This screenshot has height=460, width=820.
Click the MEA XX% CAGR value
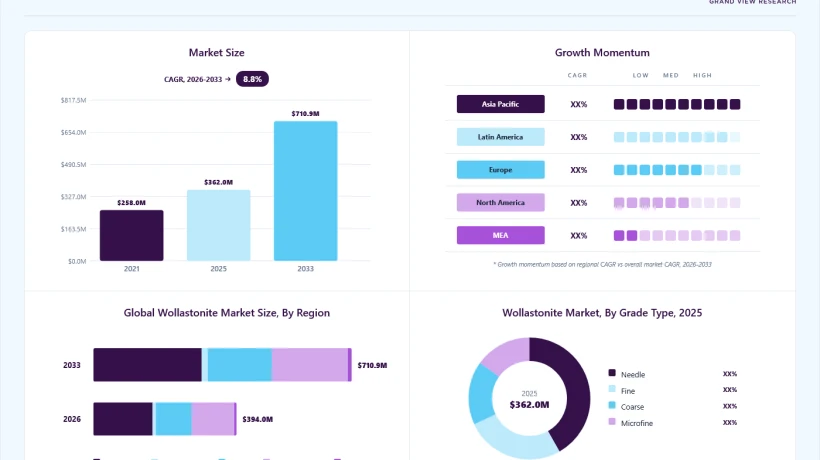[x=578, y=236]
